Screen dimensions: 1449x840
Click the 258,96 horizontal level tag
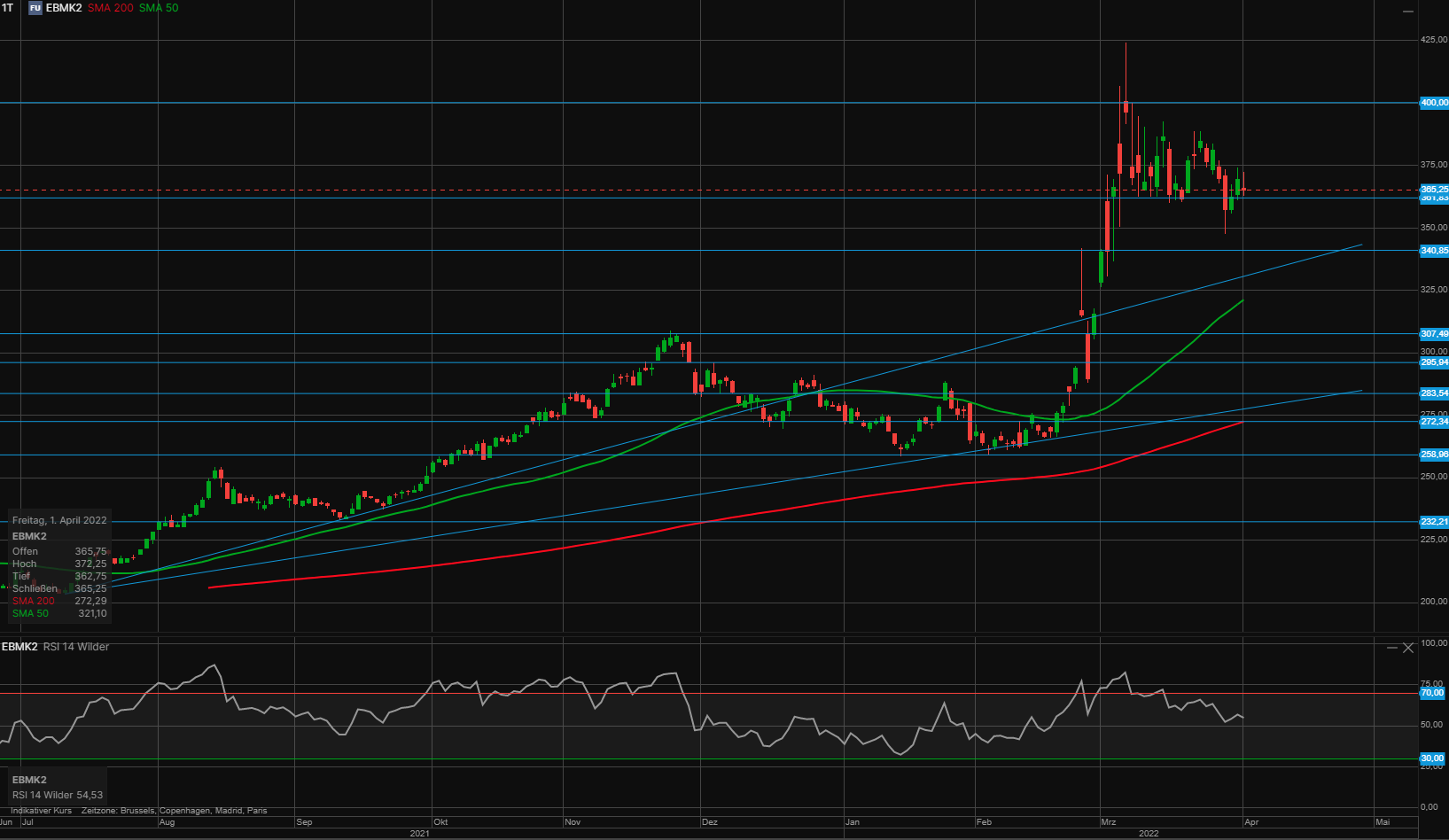1434,455
